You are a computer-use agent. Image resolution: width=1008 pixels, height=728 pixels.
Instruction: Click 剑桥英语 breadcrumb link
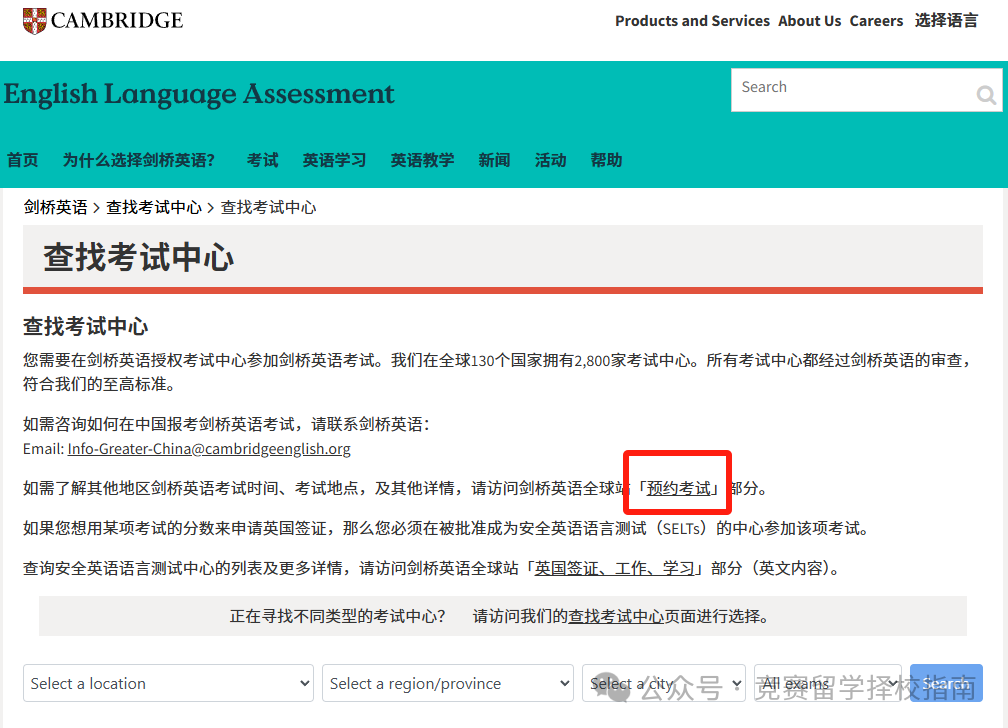click(x=55, y=207)
